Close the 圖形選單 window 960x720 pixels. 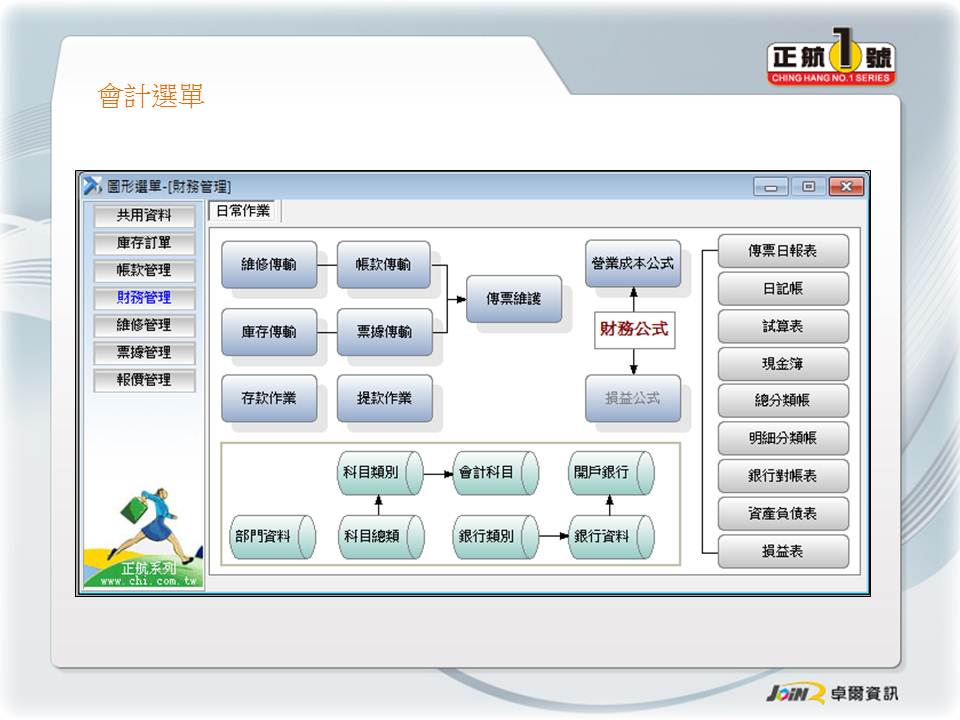[x=845, y=187]
